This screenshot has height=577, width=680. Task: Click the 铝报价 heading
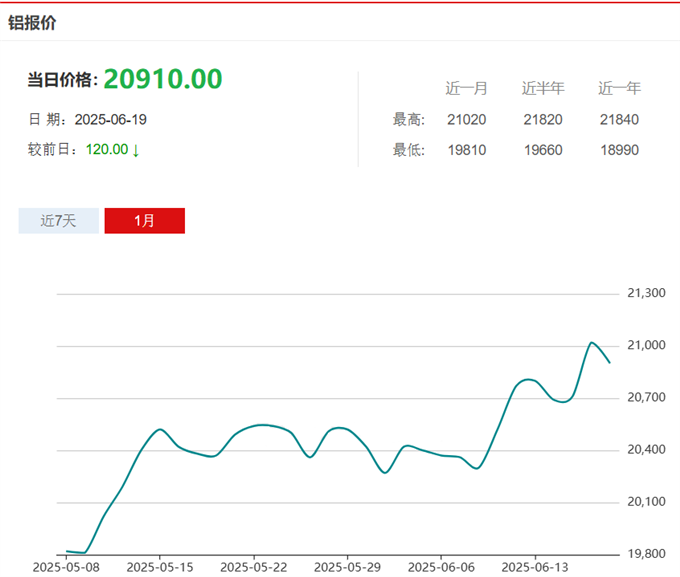point(33,22)
